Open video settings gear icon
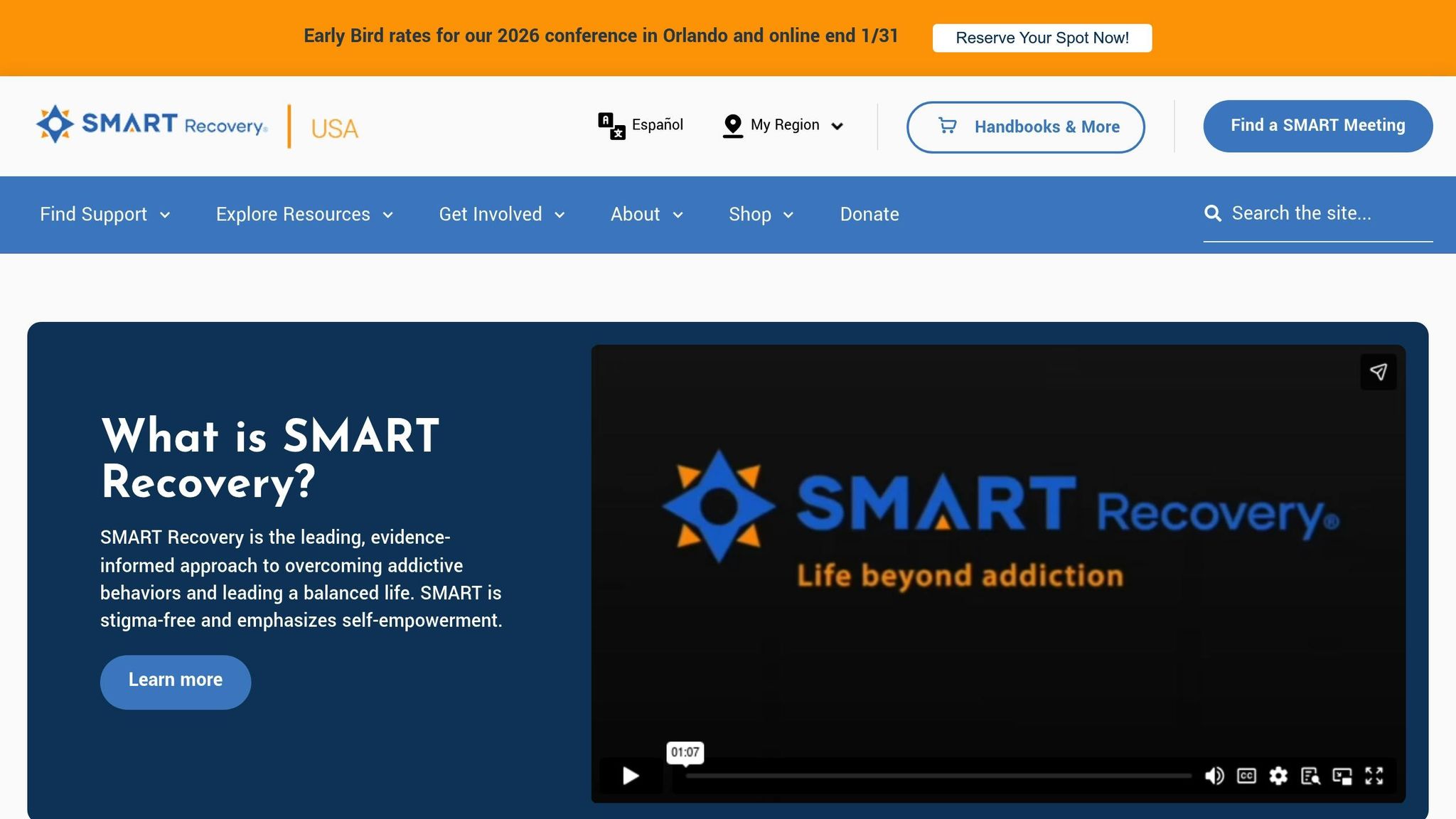The width and height of the screenshot is (1456, 819). (1278, 776)
